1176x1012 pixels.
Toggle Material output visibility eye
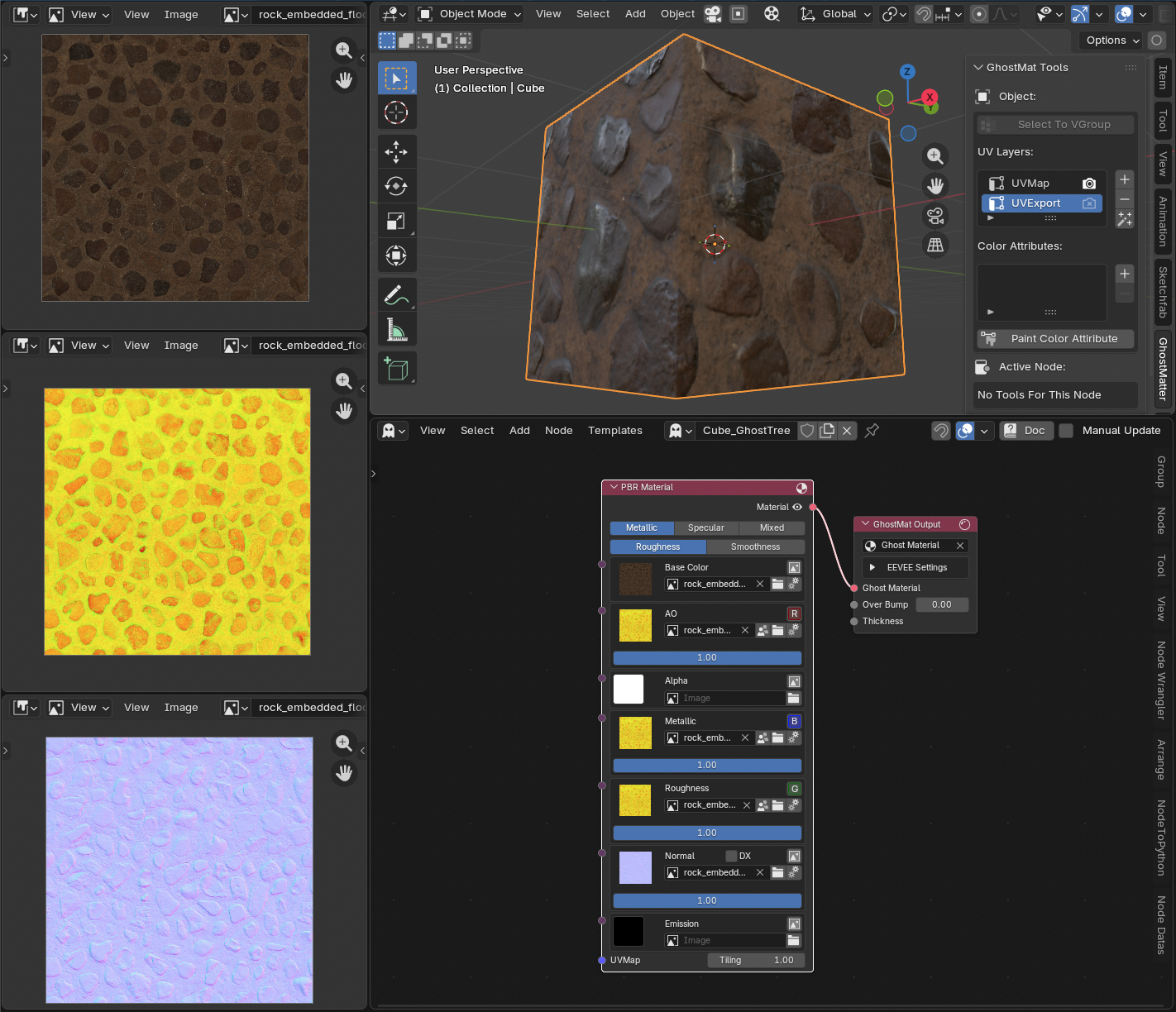tap(797, 508)
